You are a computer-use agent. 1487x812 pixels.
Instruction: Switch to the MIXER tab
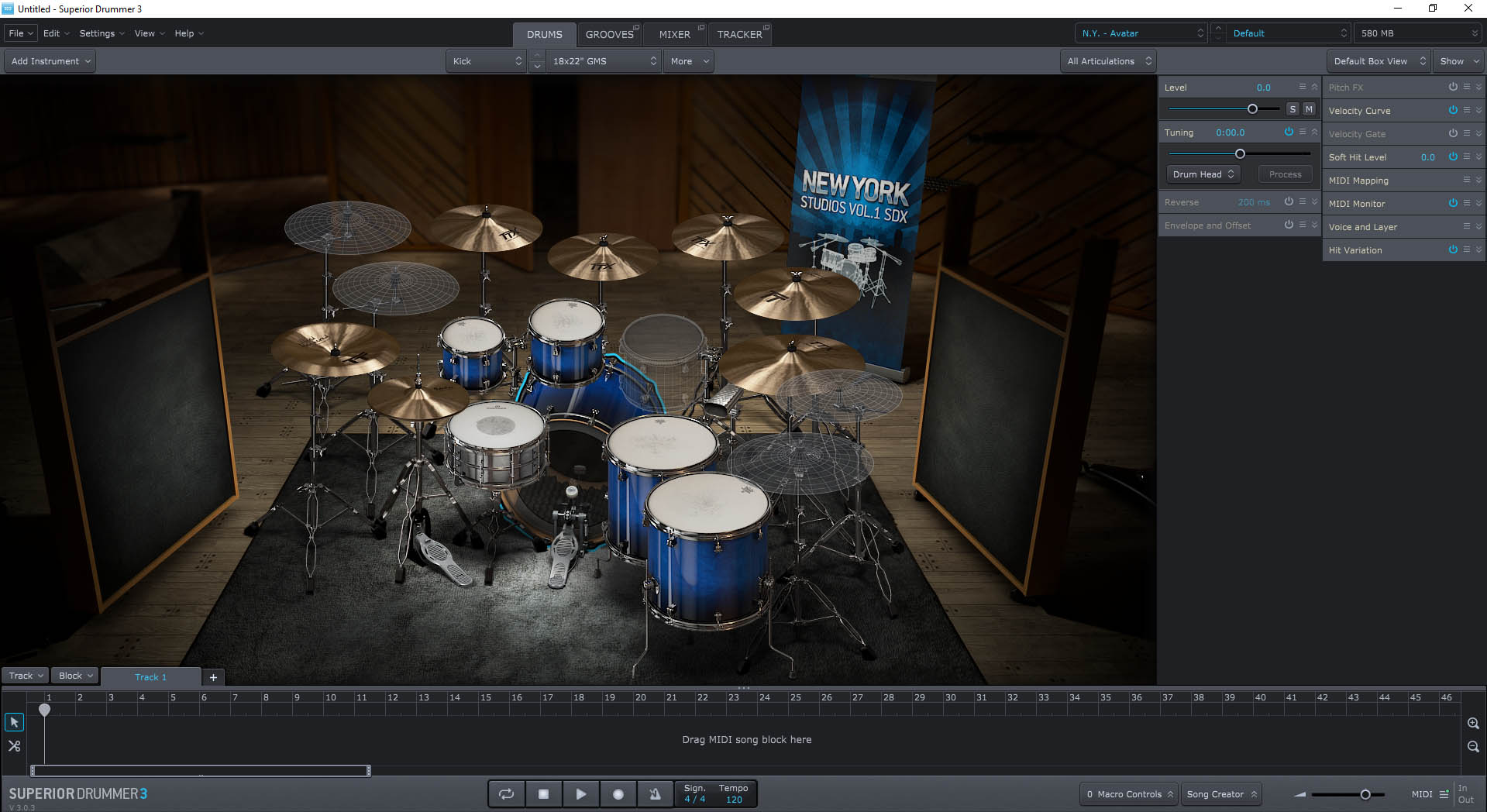coord(674,34)
